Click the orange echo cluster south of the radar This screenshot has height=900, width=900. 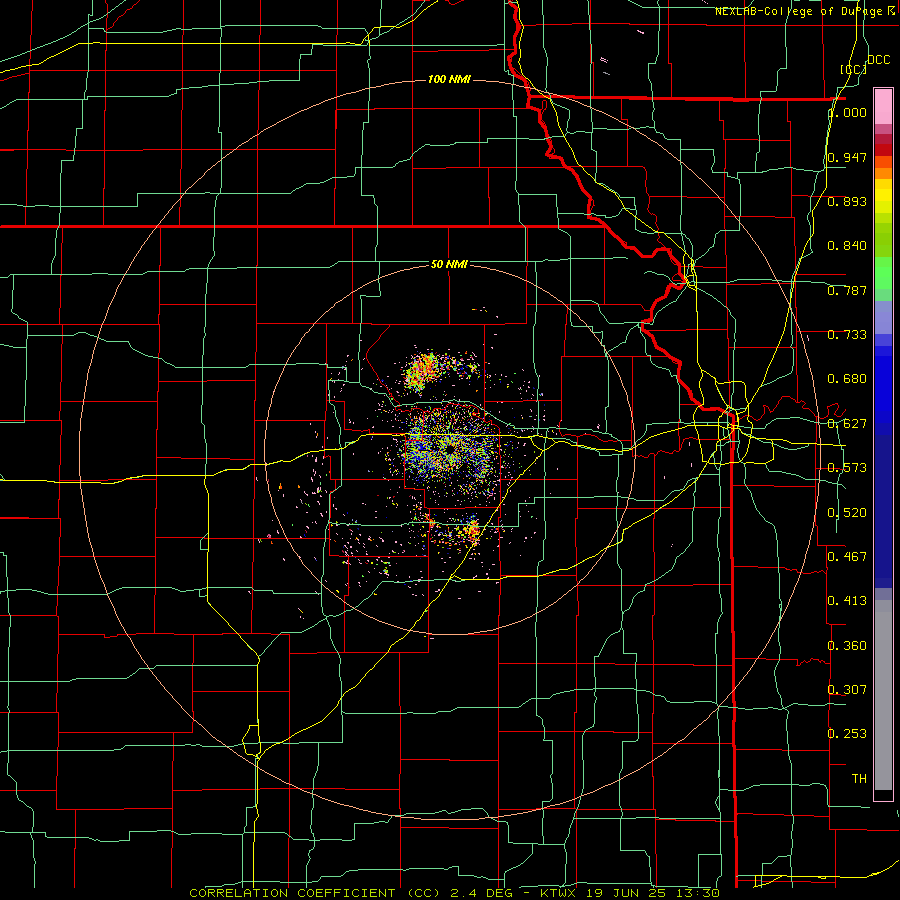click(472, 530)
